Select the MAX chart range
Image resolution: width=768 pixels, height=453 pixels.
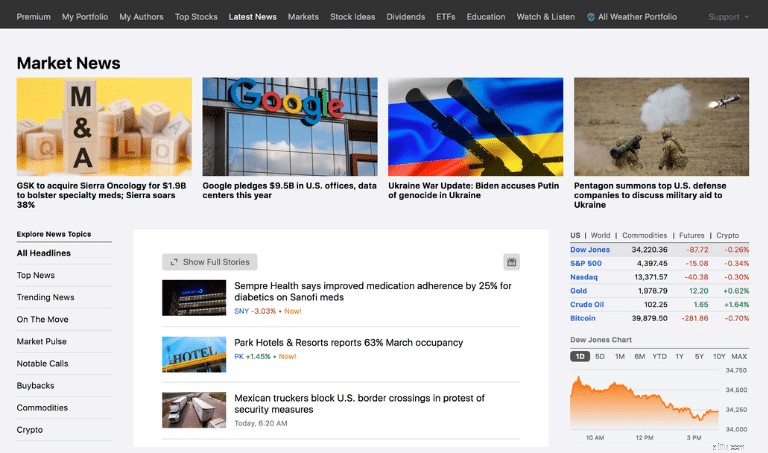click(739, 357)
